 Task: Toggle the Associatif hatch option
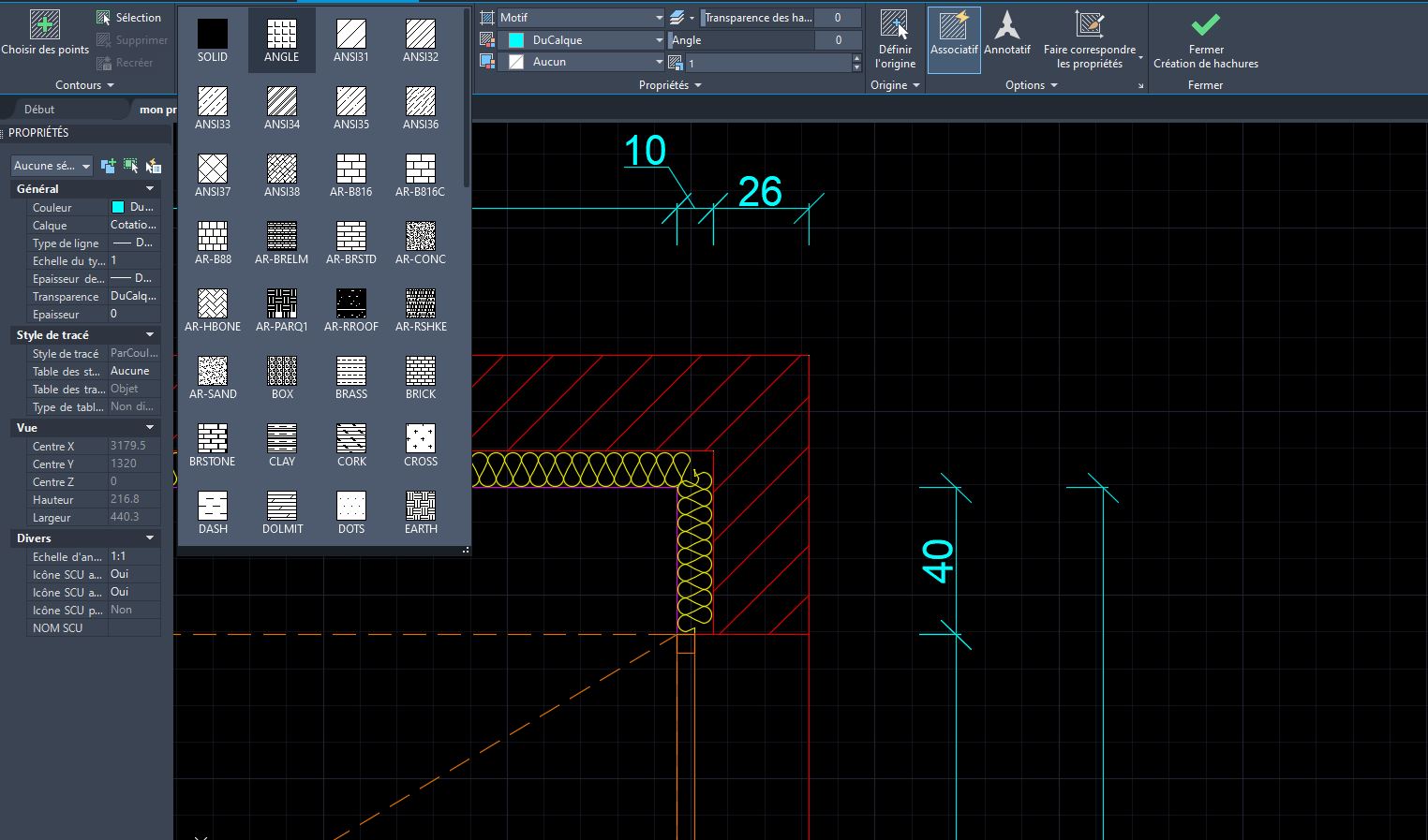(x=953, y=37)
